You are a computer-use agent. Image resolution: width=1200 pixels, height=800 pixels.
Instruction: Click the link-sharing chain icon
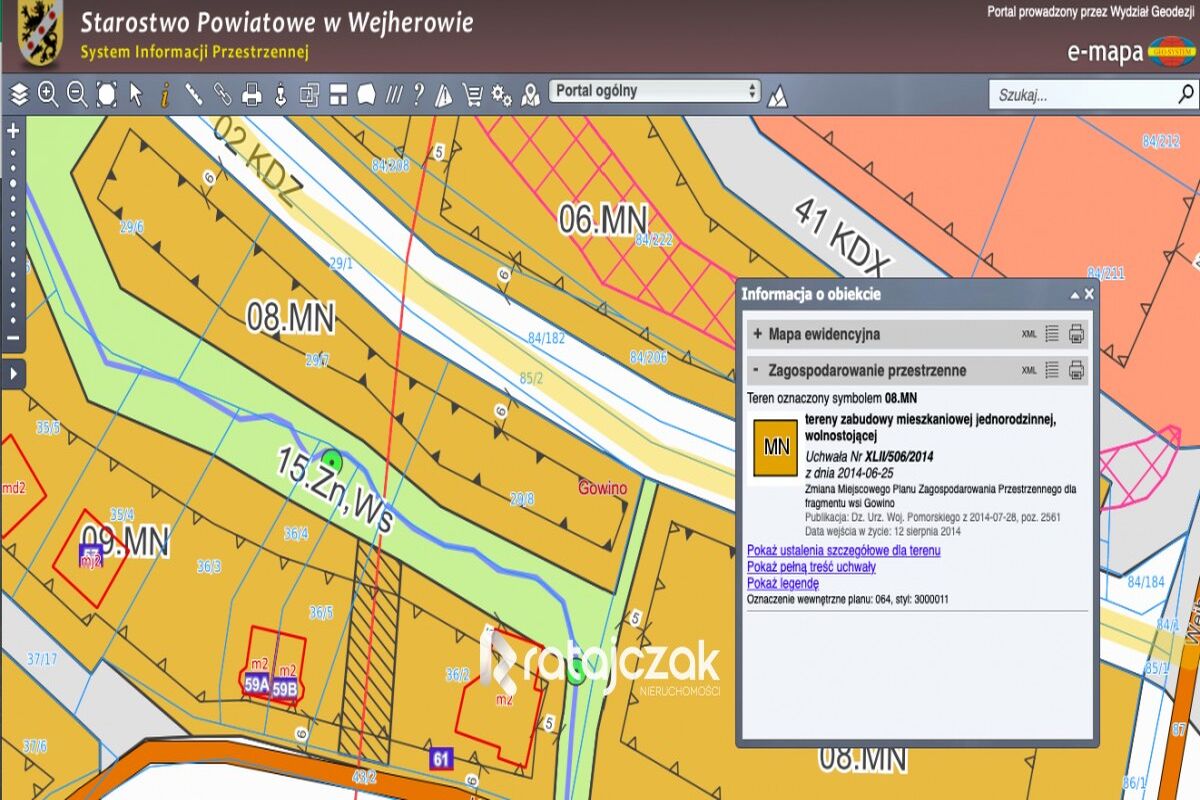pyautogui.click(x=224, y=93)
